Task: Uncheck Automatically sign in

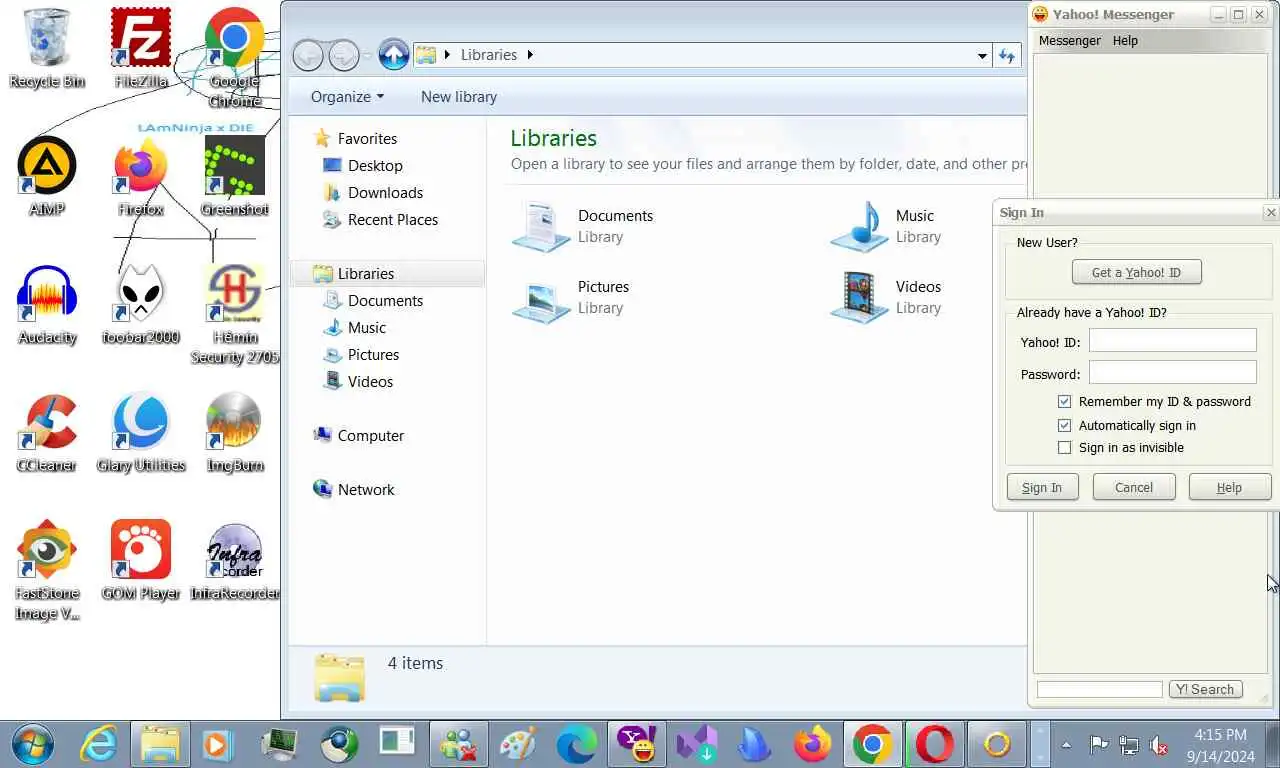Action: [x=1064, y=425]
